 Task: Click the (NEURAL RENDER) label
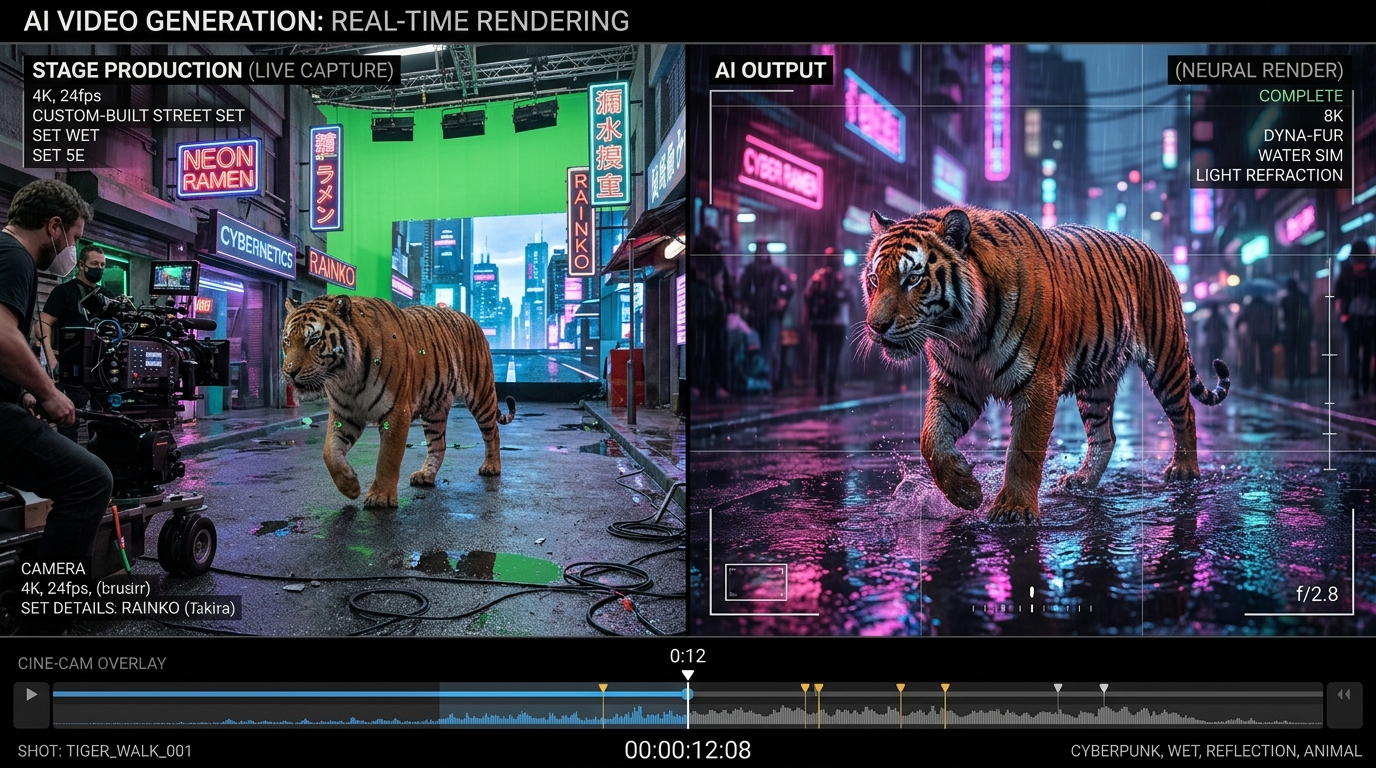pyautogui.click(x=1259, y=70)
